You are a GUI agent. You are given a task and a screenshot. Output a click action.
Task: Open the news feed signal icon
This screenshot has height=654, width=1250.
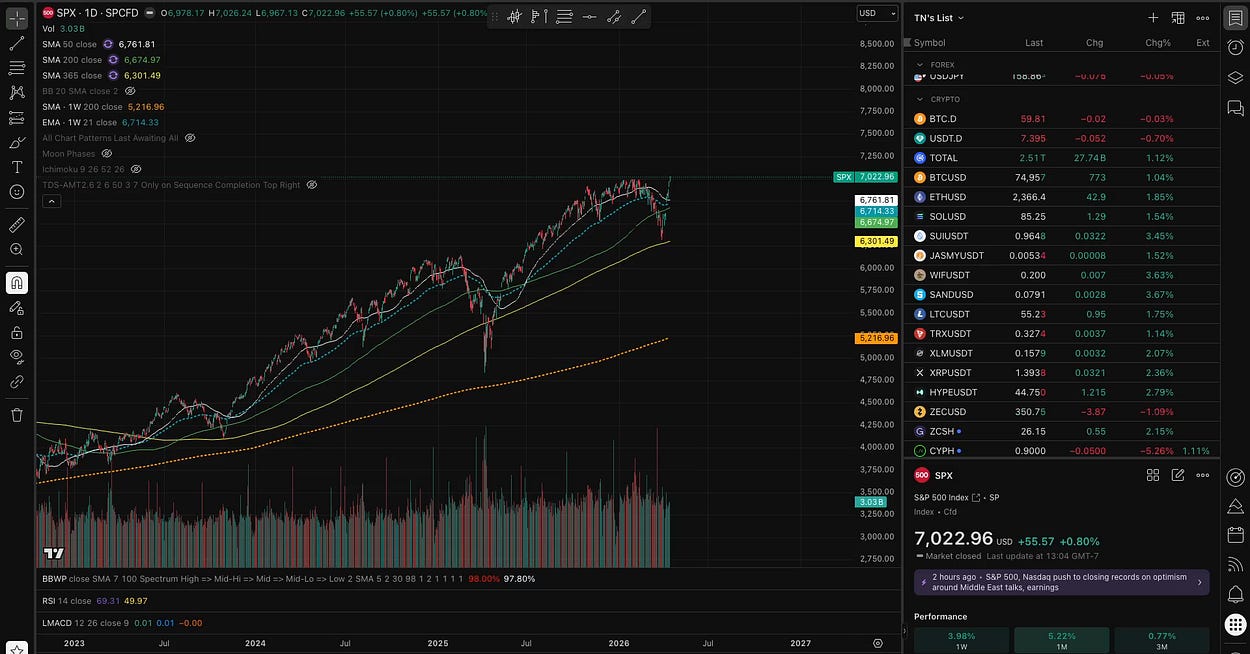[1236, 565]
